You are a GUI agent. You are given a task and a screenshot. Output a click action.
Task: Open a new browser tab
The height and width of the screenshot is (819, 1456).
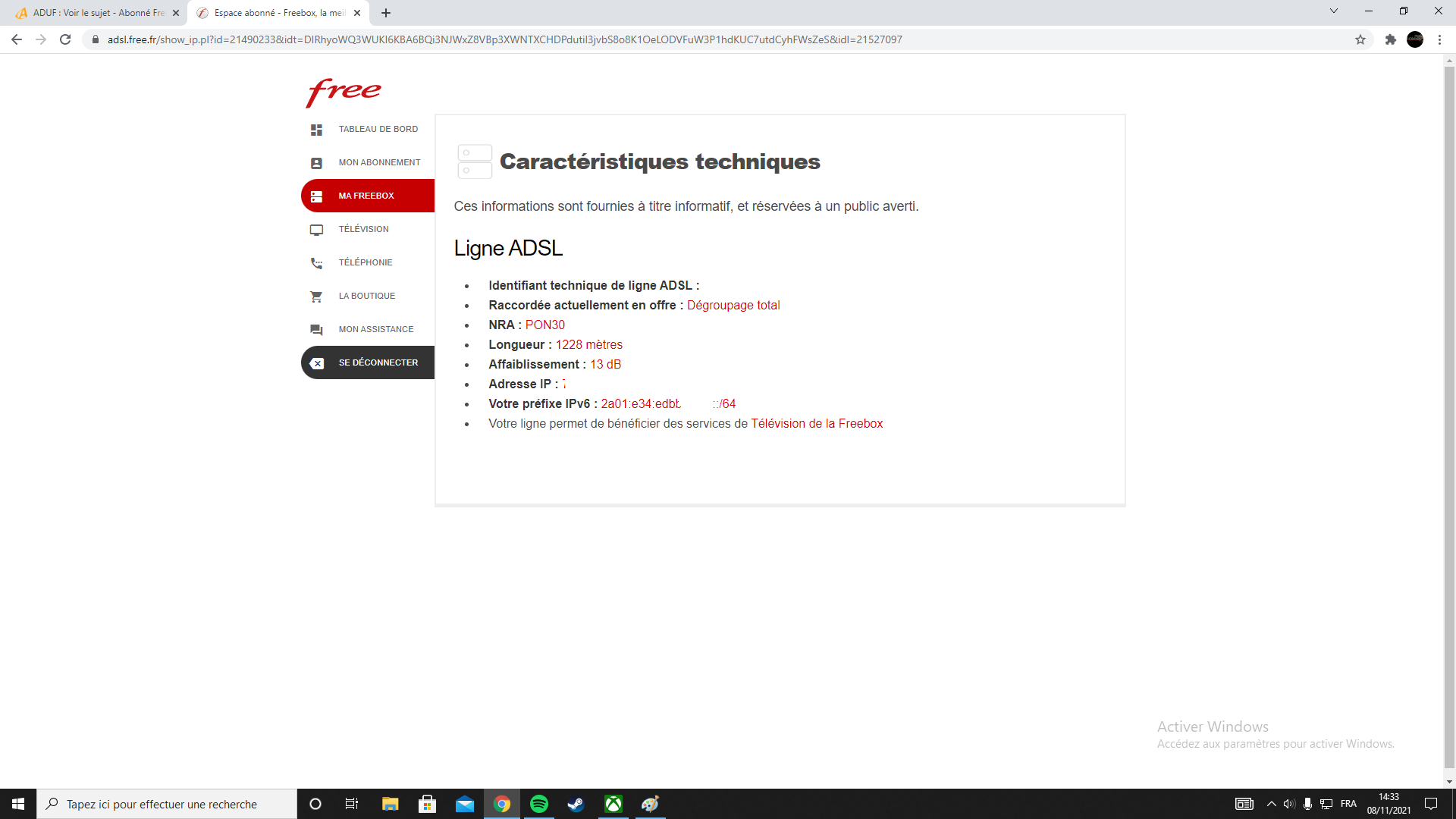coord(386,13)
